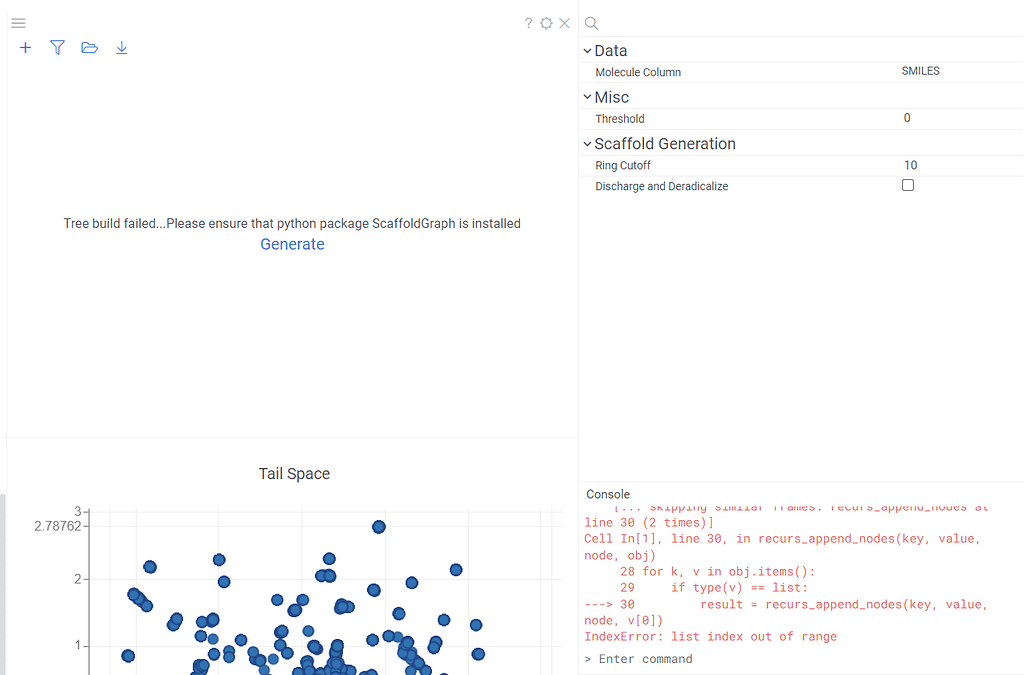Click the IndexError line in console
The image size is (1024, 675).
click(x=711, y=636)
